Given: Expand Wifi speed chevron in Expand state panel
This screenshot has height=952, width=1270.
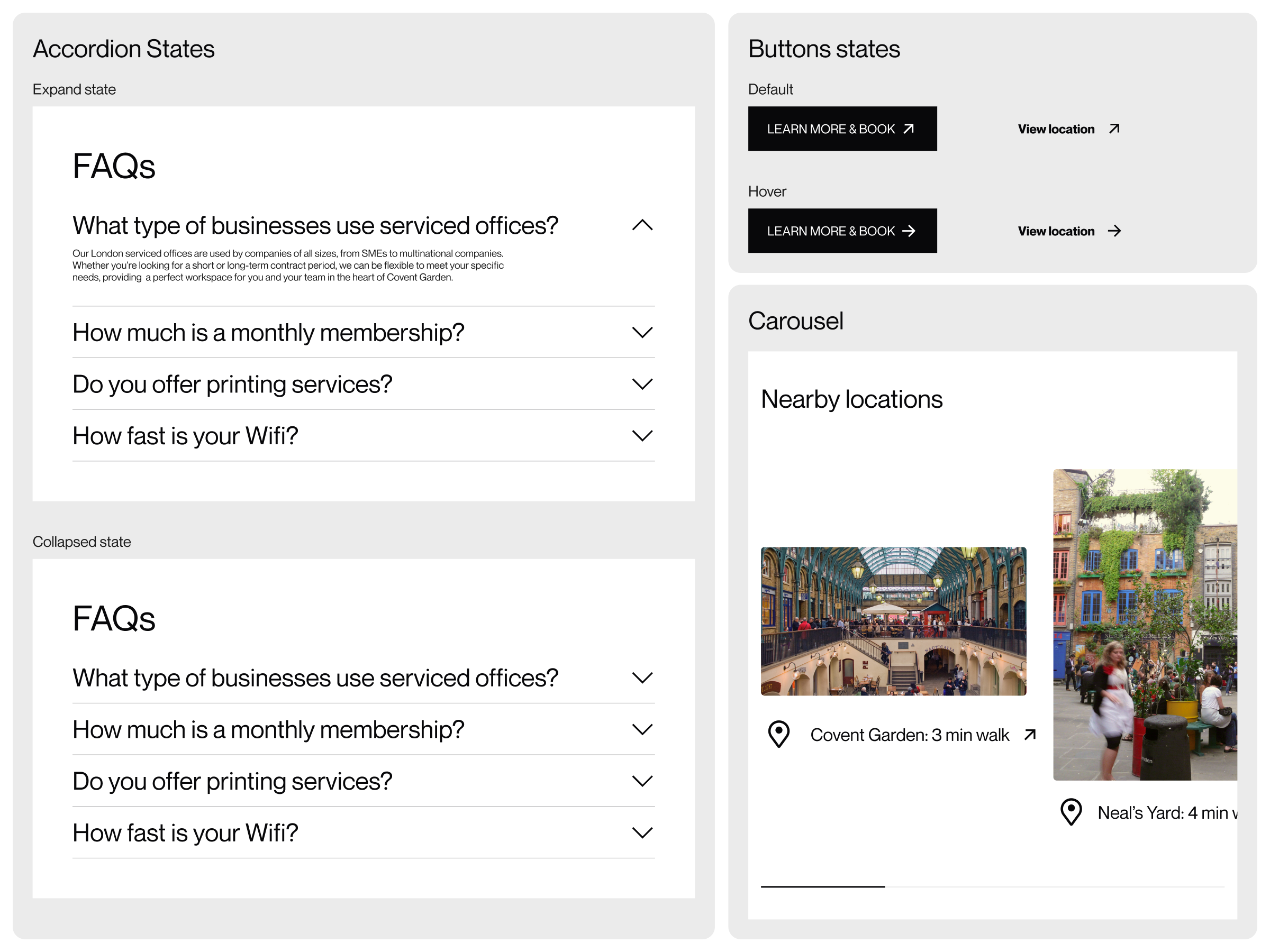Looking at the screenshot, I should (642, 436).
